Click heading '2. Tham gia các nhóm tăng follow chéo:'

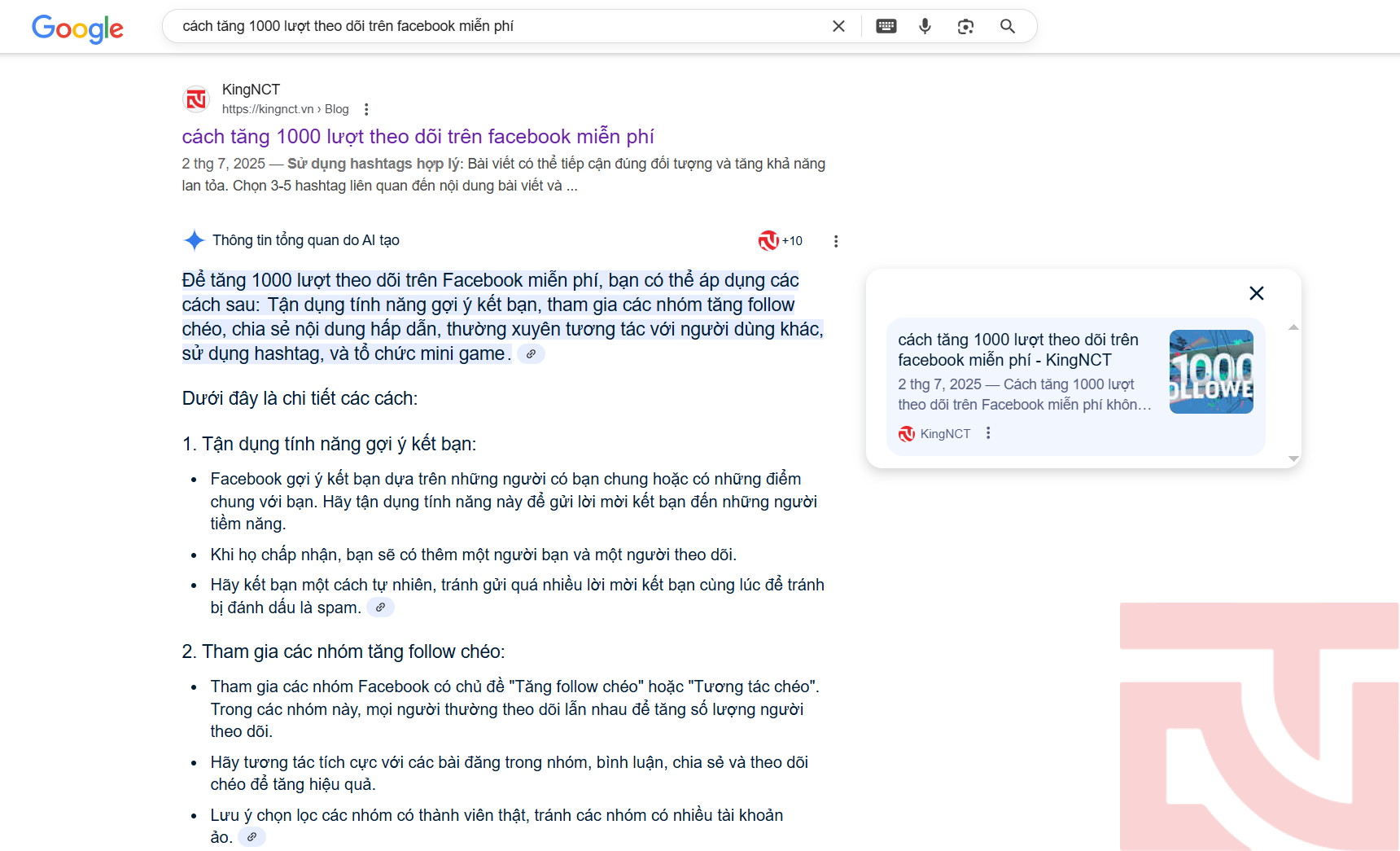tap(343, 651)
